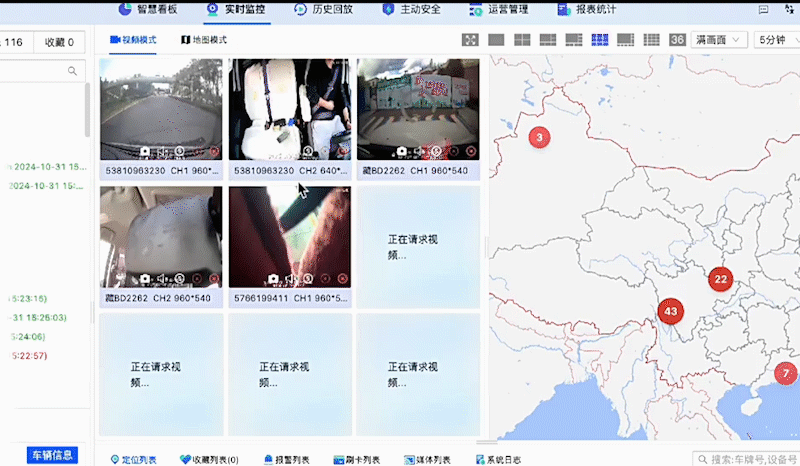Click the red (5:22:57) list entry

pyautogui.click(x=30, y=356)
